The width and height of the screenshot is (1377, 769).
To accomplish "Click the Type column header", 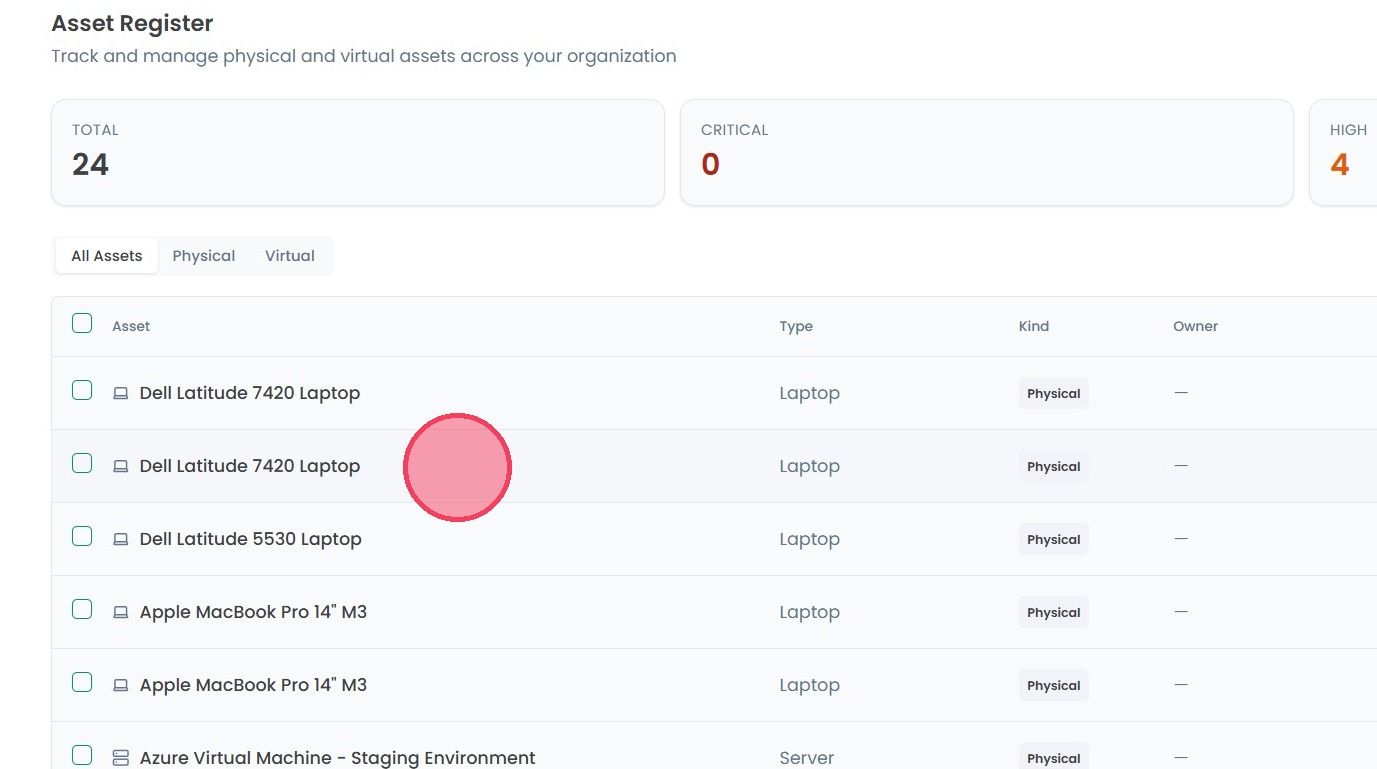I will click(796, 326).
